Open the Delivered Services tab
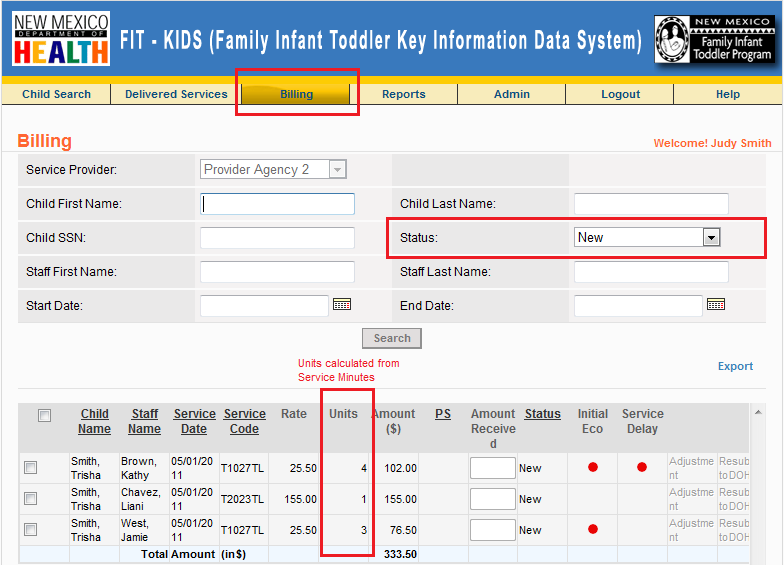784x565 pixels. [176, 94]
